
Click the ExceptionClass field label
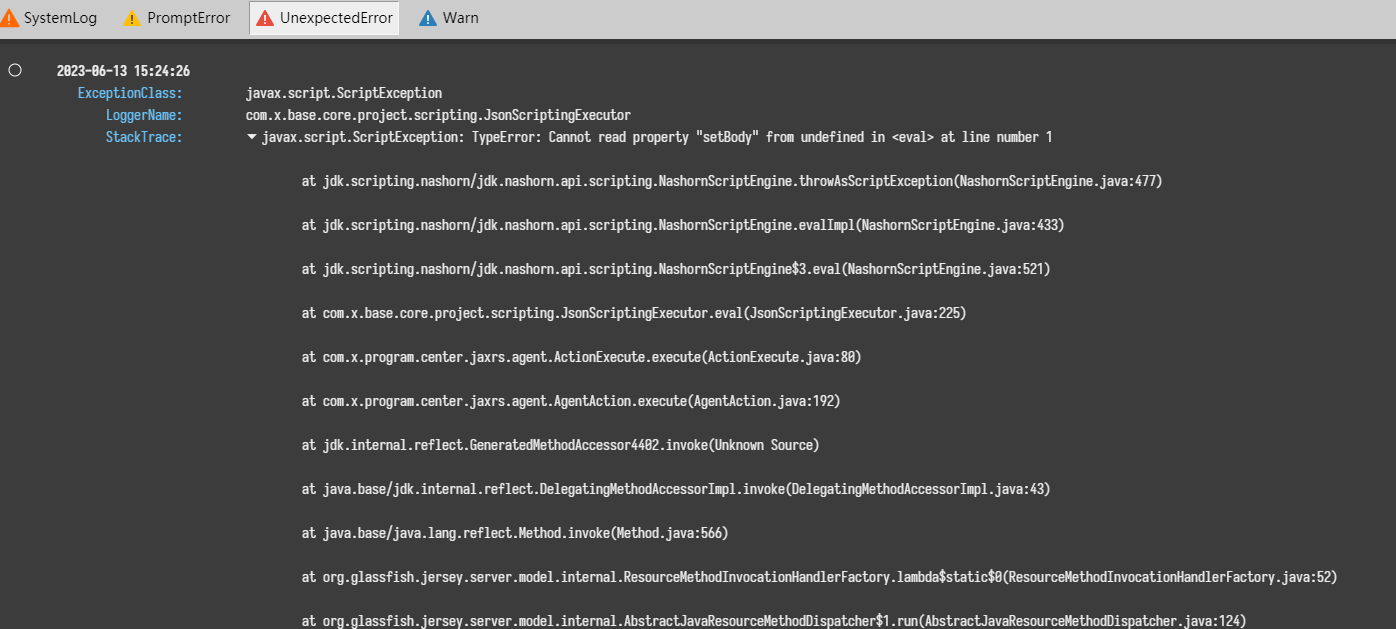(130, 93)
